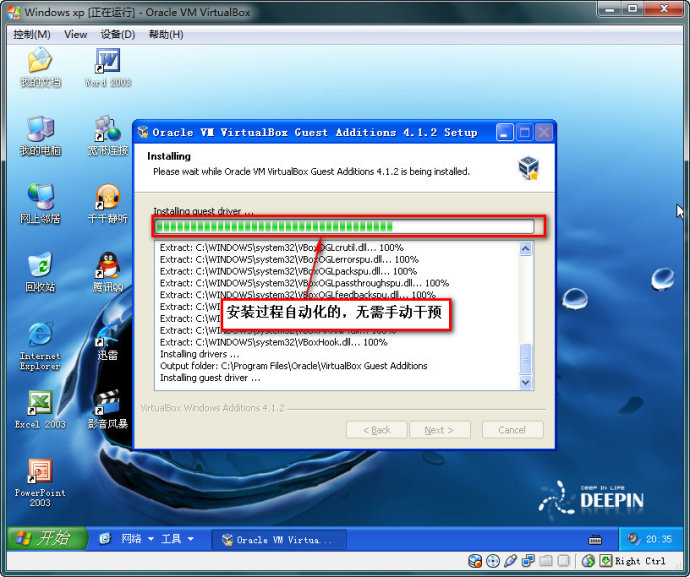Screen dimensions: 690x577
Task: Click the VirtualBox optical disk status icon
Action: pos(493,561)
